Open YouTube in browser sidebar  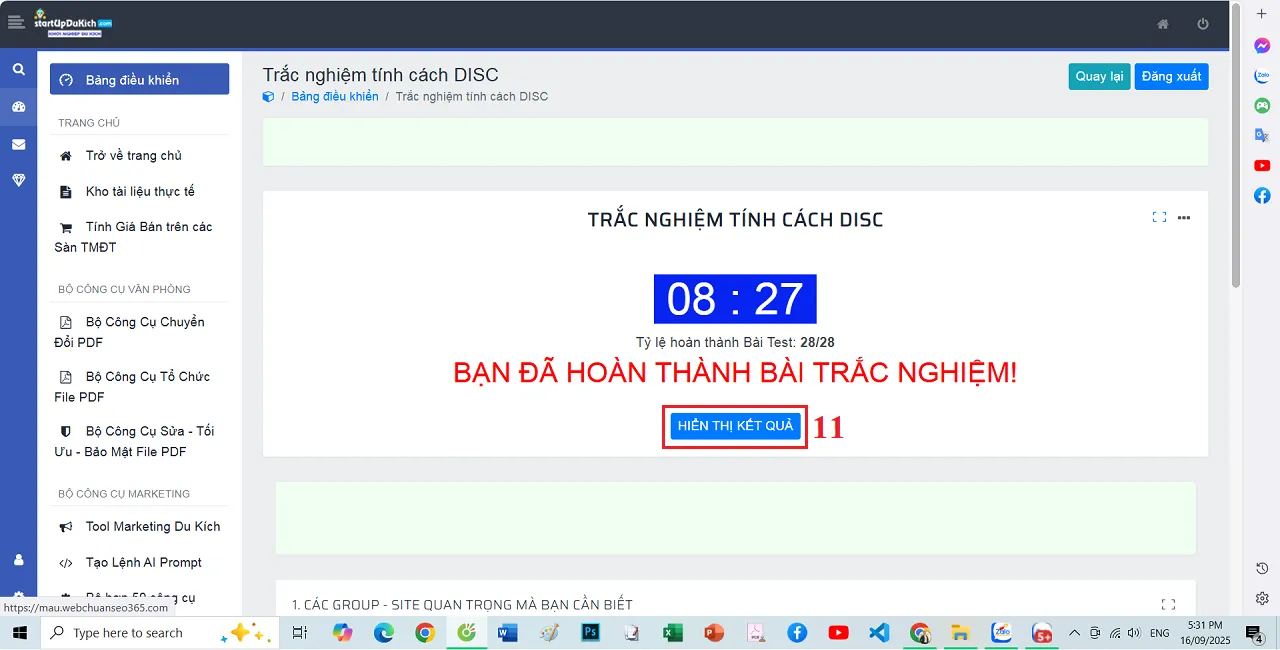(x=1262, y=165)
